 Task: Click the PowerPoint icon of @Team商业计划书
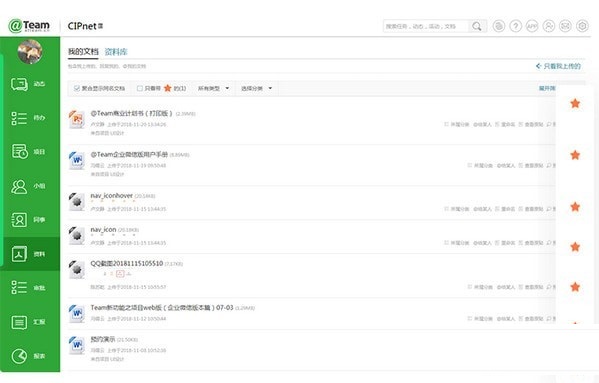point(76,119)
